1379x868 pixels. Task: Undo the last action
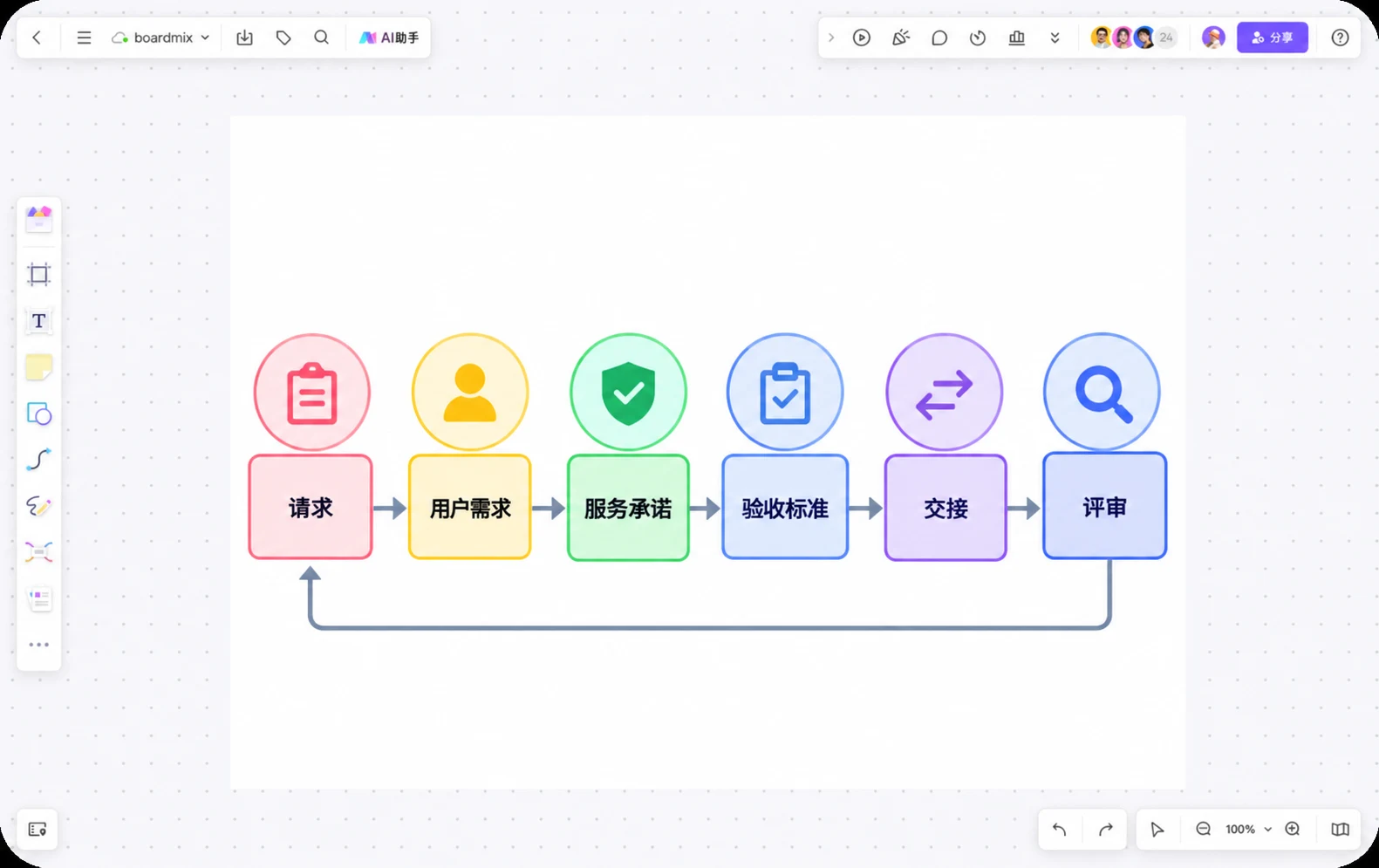click(x=1060, y=830)
